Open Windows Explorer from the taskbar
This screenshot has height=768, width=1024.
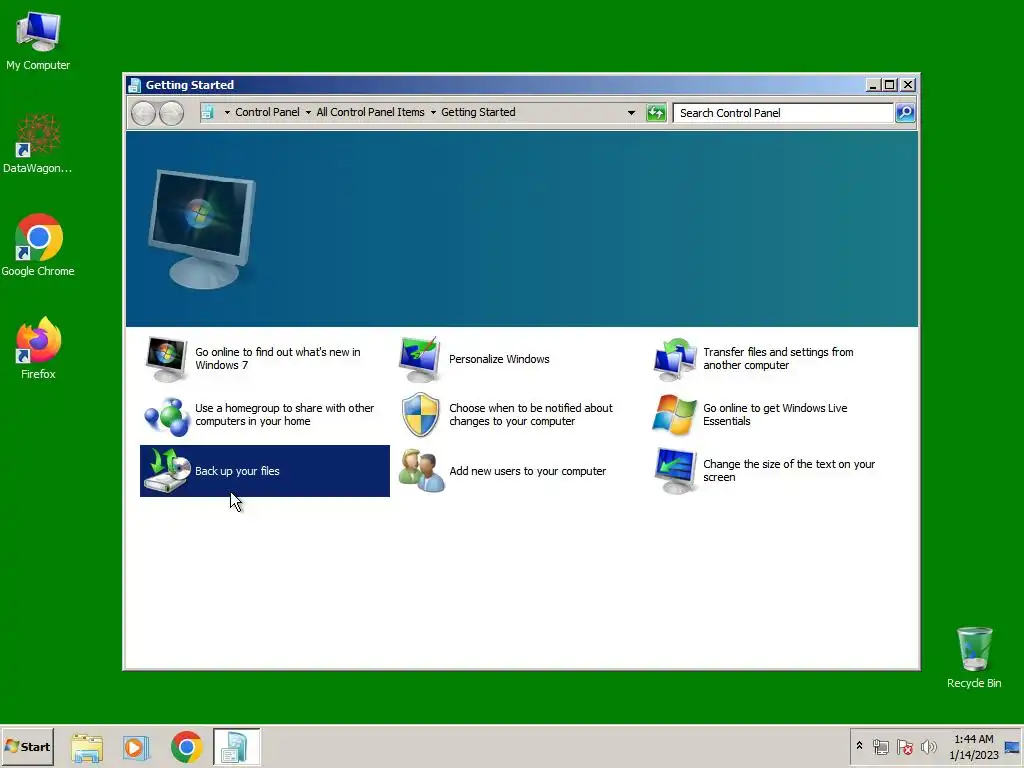pos(87,747)
